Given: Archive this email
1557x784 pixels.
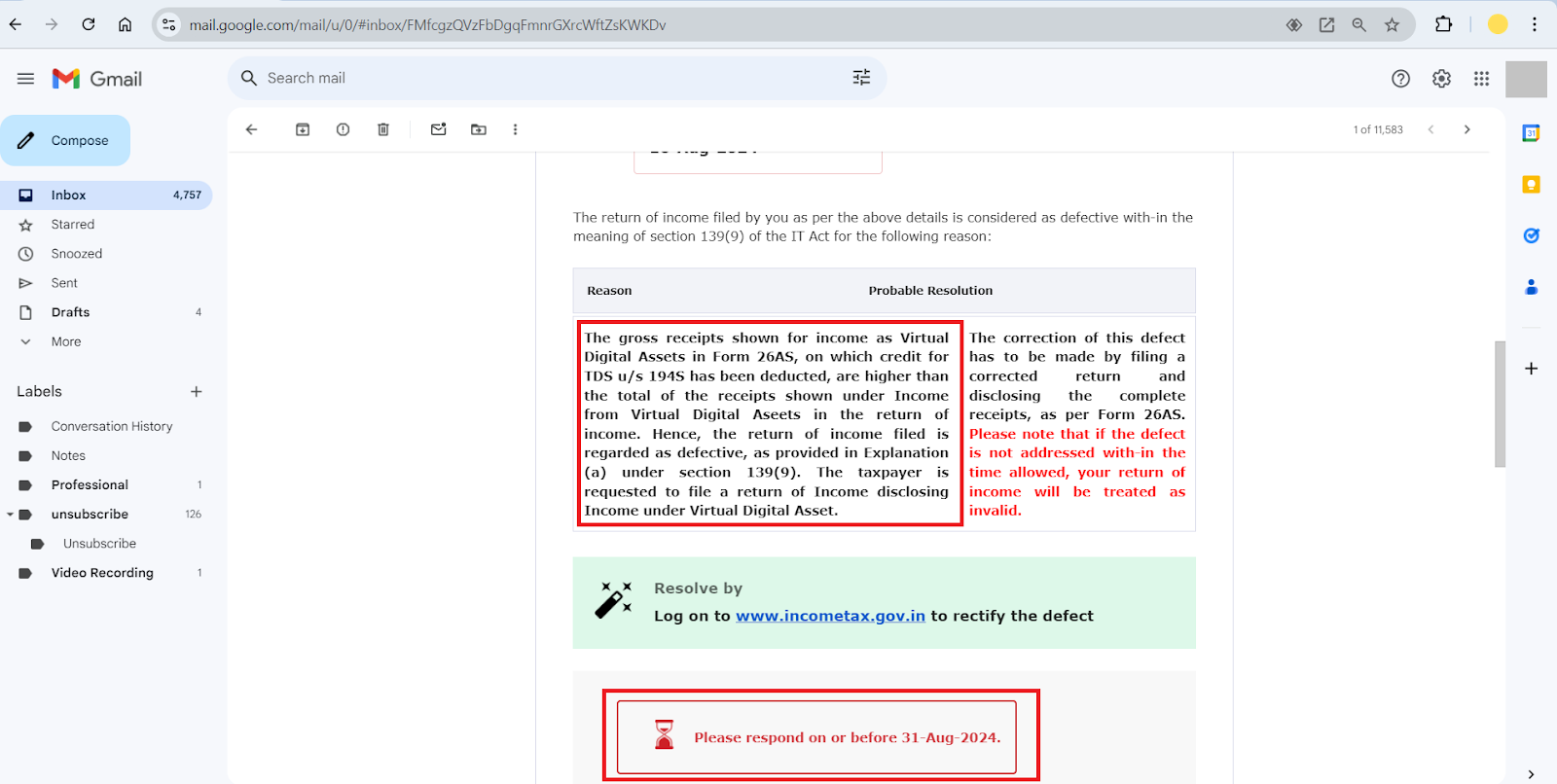Looking at the screenshot, I should 303,129.
